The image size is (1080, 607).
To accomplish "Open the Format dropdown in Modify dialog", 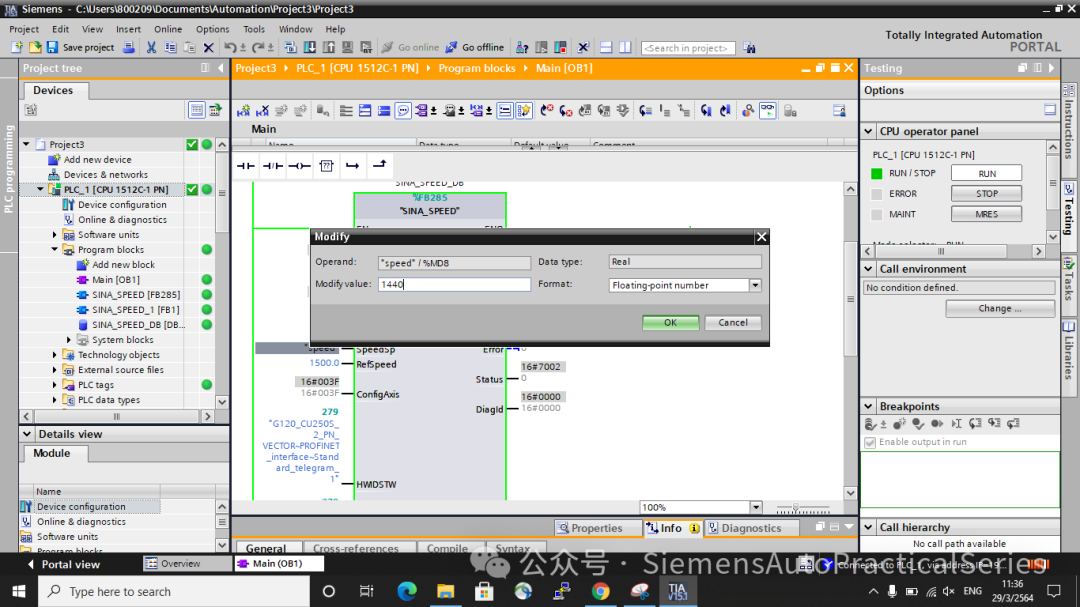I will 755,285.
